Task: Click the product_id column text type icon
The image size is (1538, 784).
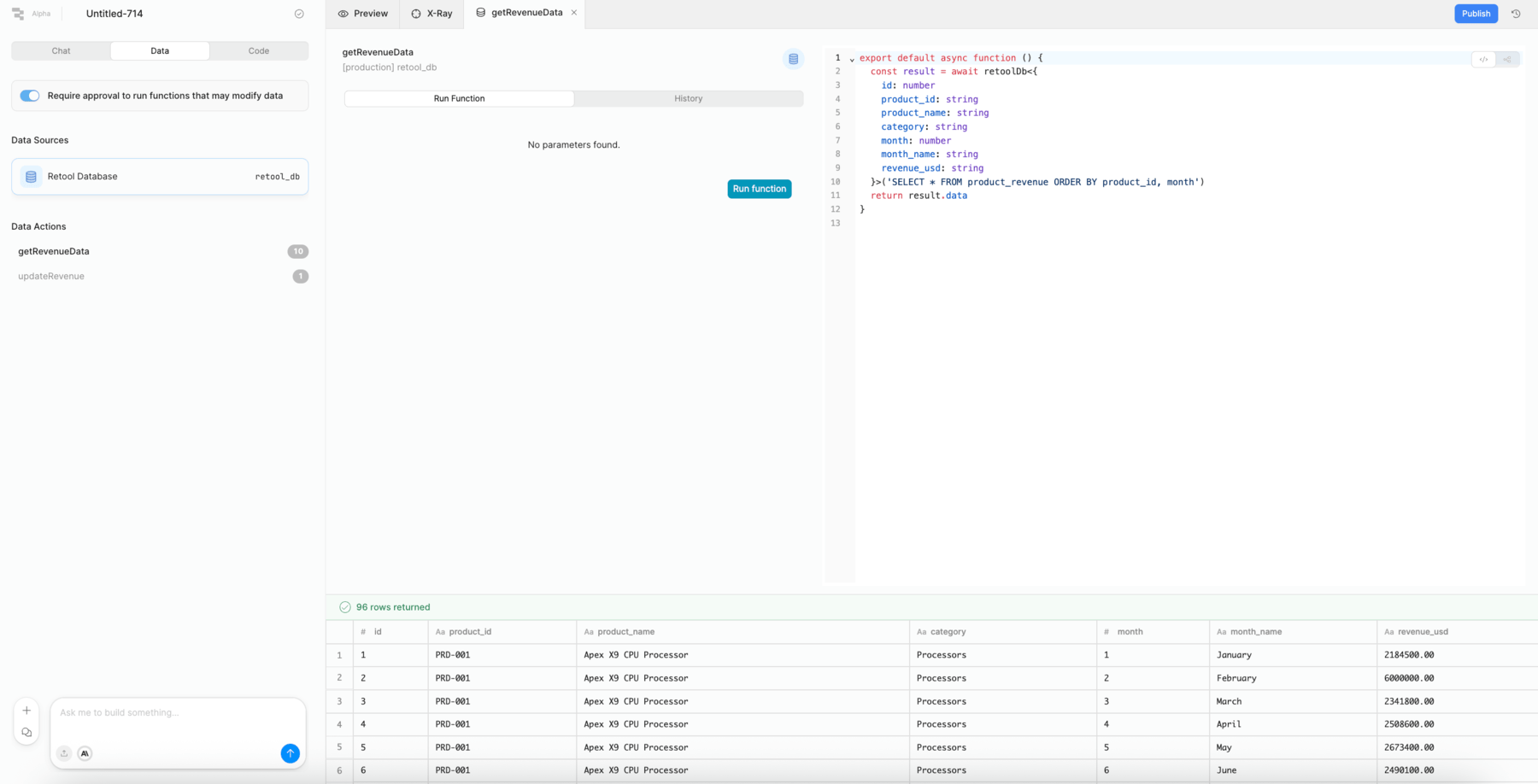Action: [440, 632]
